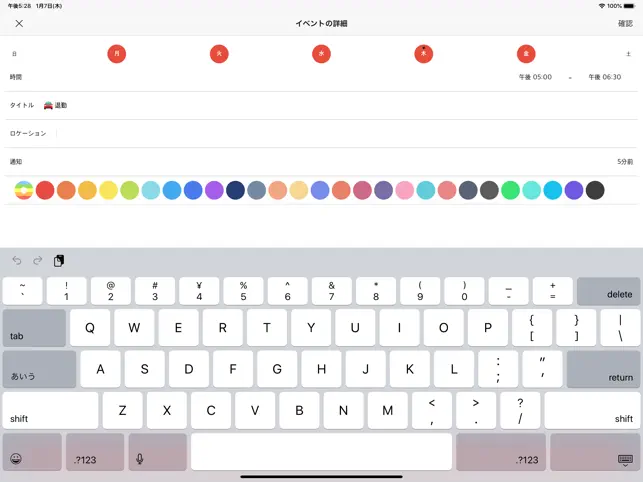
Task: Tap the redo arrow above keyboard
Action: tap(38, 260)
